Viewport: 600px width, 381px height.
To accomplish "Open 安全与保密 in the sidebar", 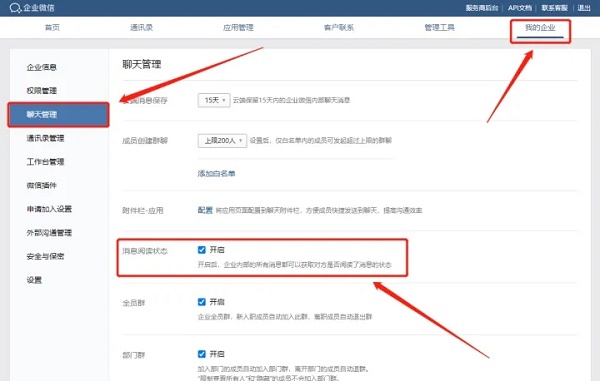I will pyautogui.click(x=45, y=256).
